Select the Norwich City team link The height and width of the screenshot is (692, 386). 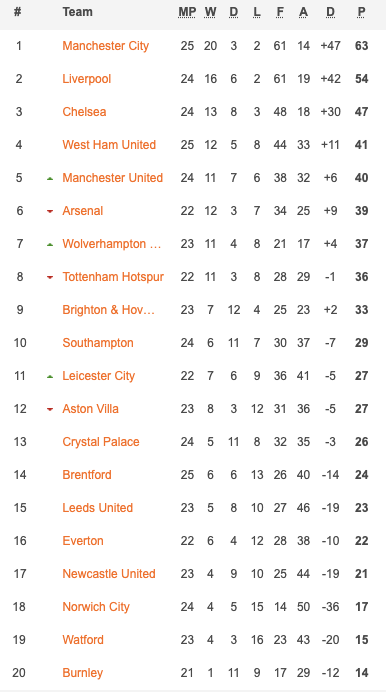[x=96, y=607]
